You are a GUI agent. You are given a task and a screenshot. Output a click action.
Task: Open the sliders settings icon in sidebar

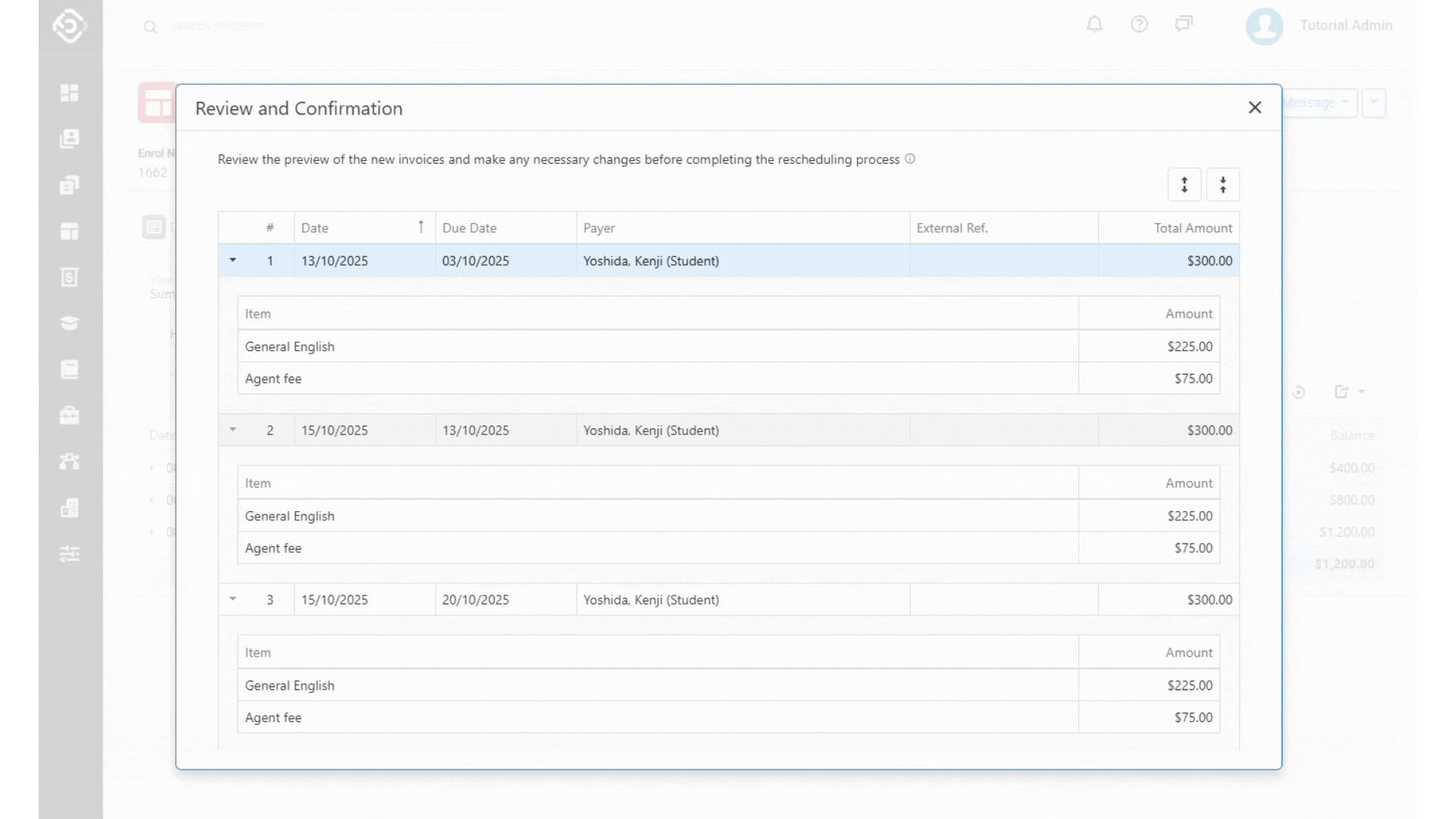coord(69,554)
